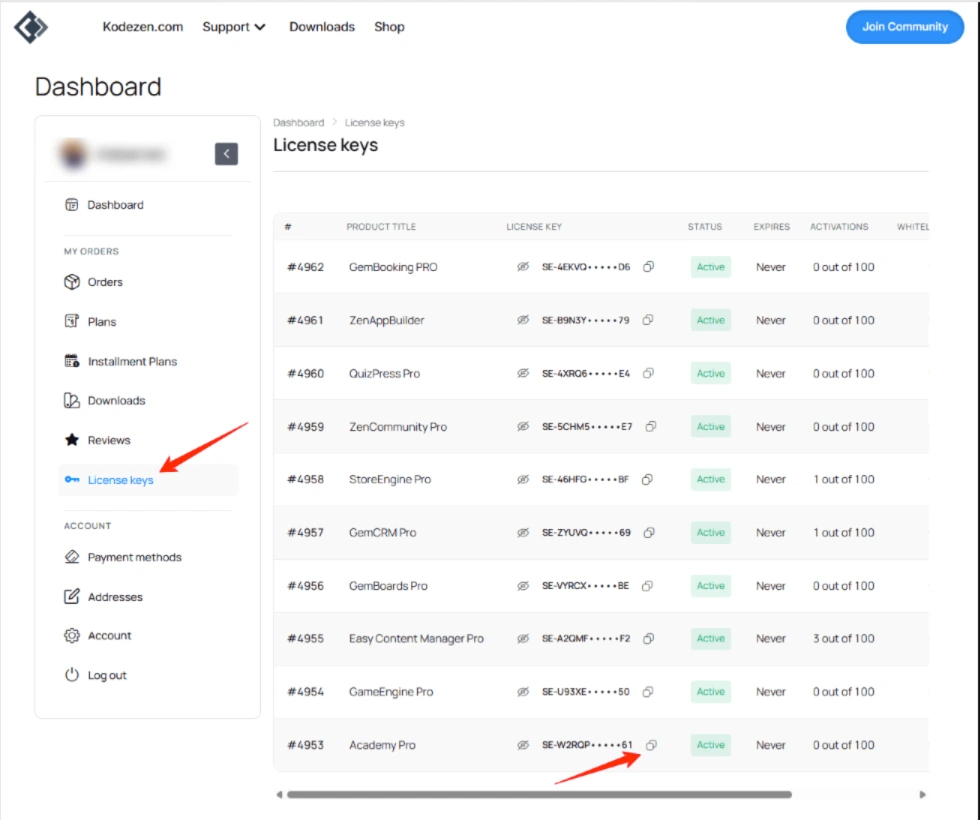
Task: Click the Academy Pro product title
Action: pyautogui.click(x=382, y=744)
